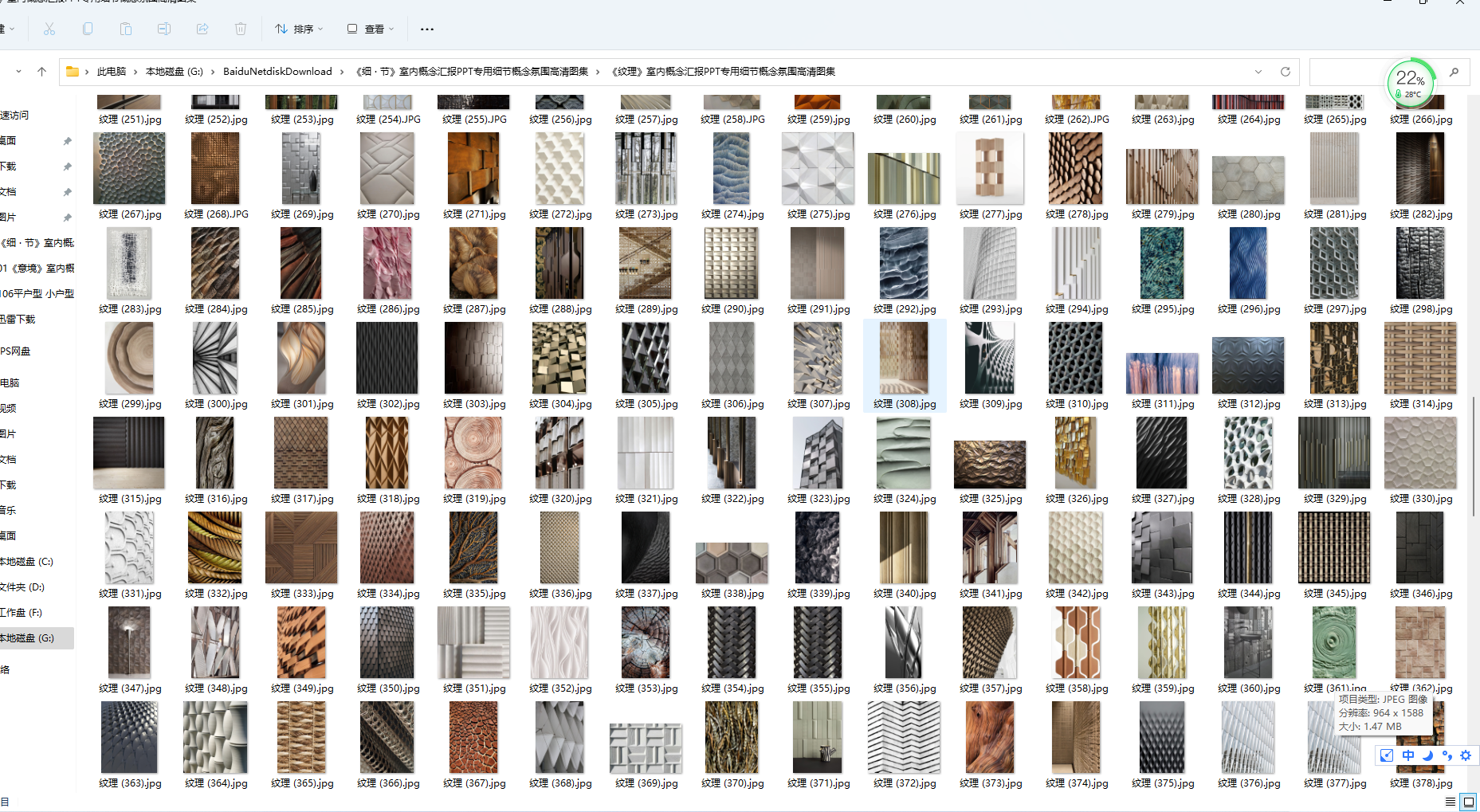Select 文件夹 (D:) in the sidebar
1480x812 pixels.
[x=37, y=587]
